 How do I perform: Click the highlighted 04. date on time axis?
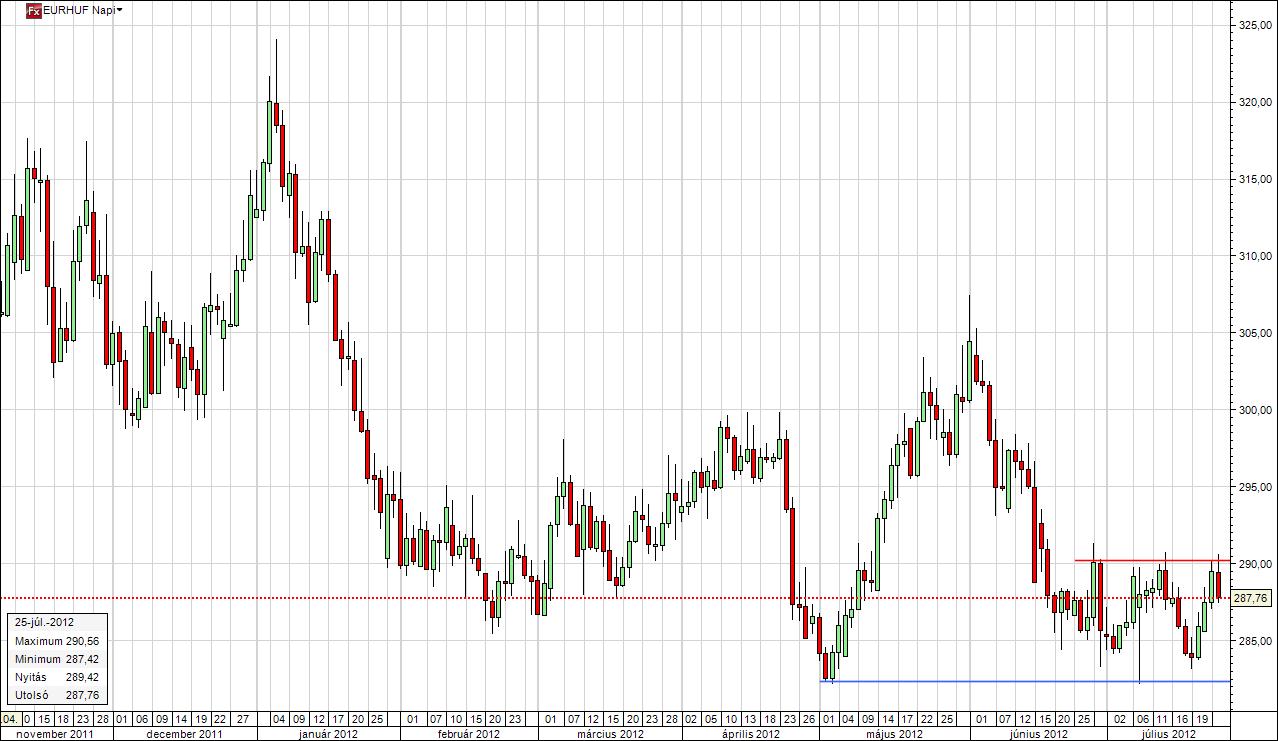coord(11,719)
